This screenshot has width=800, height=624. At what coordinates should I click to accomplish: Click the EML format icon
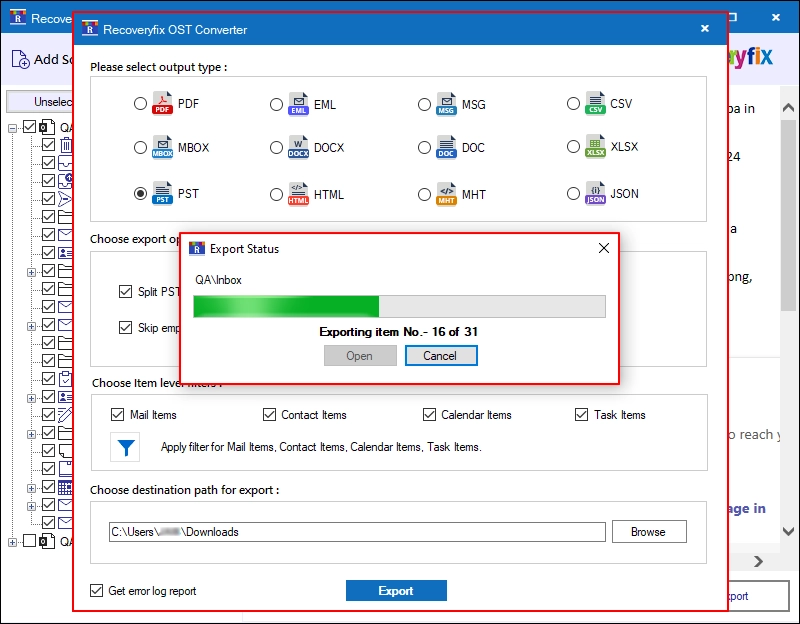[298, 104]
